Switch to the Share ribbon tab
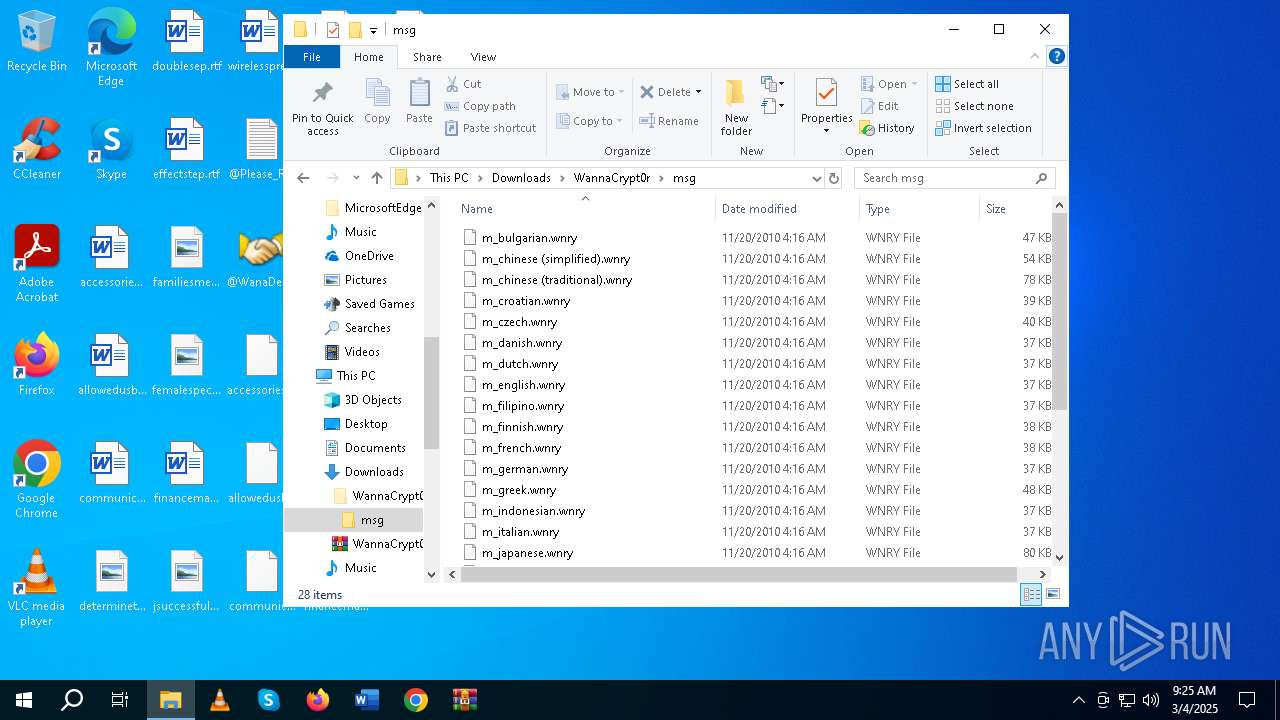Image resolution: width=1280 pixels, height=720 pixels. (427, 57)
